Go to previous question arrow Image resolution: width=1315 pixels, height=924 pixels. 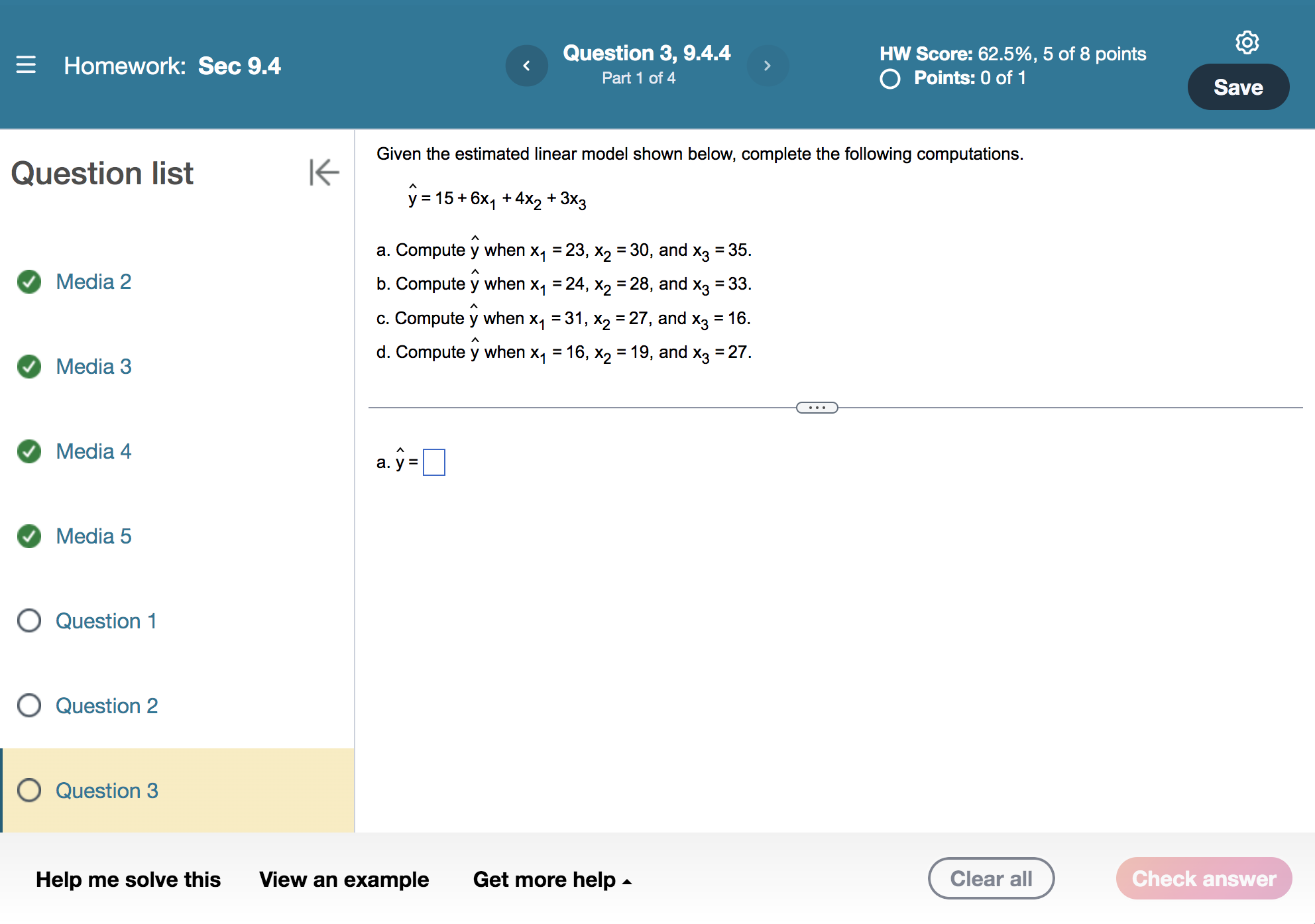point(526,66)
